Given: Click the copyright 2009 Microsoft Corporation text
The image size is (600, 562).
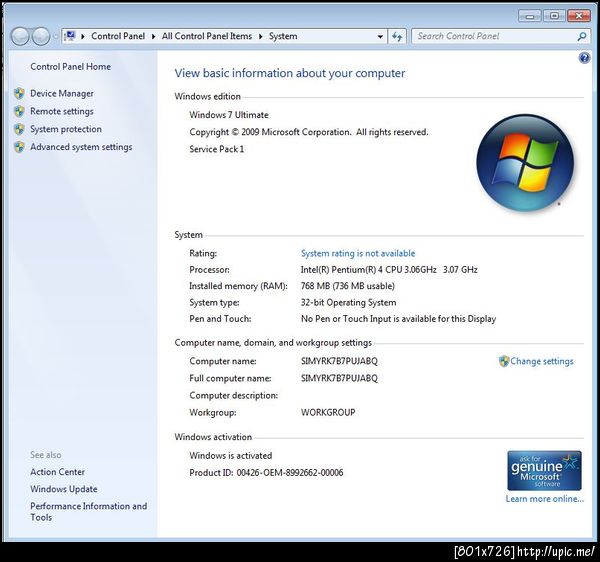Looking at the screenshot, I should click(x=308, y=132).
